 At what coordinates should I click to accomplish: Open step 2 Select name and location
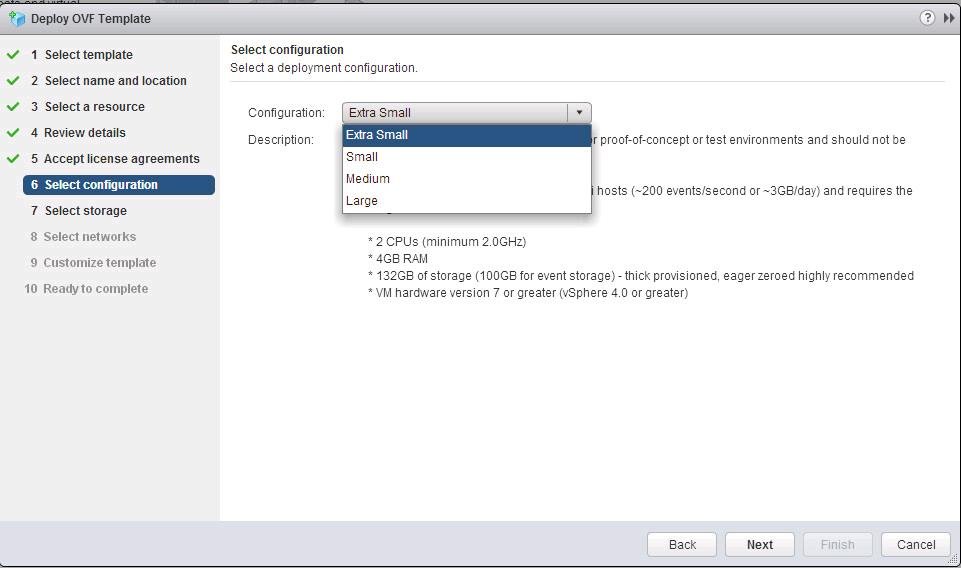(x=115, y=81)
